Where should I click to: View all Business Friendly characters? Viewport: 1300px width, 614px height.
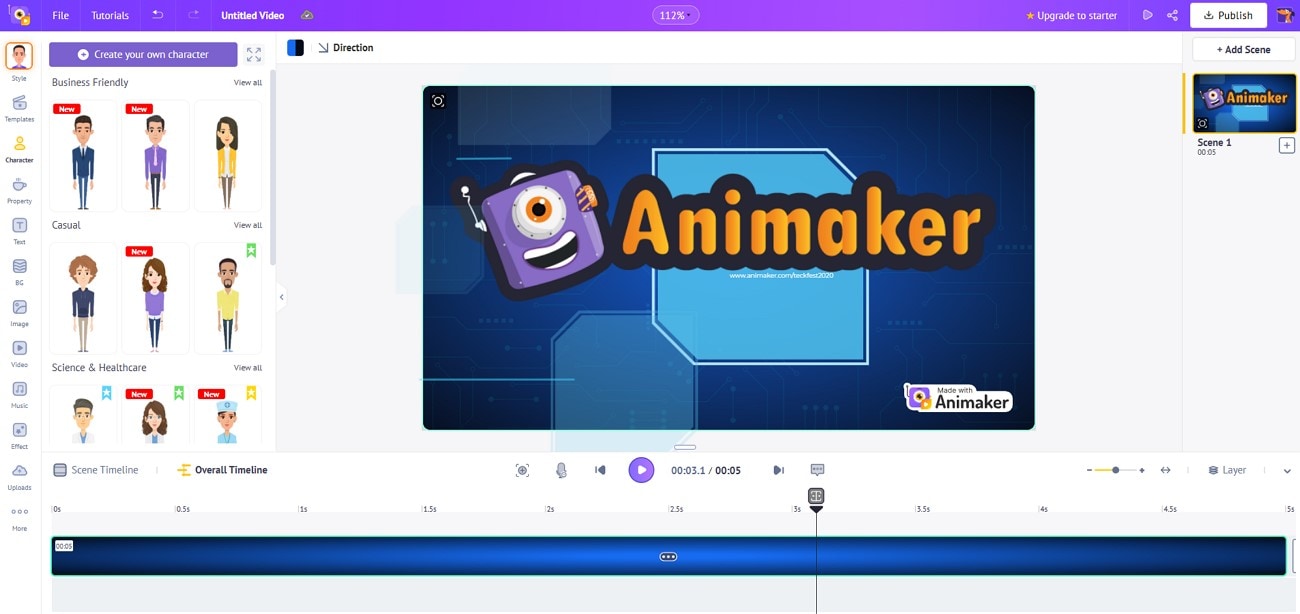point(248,83)
